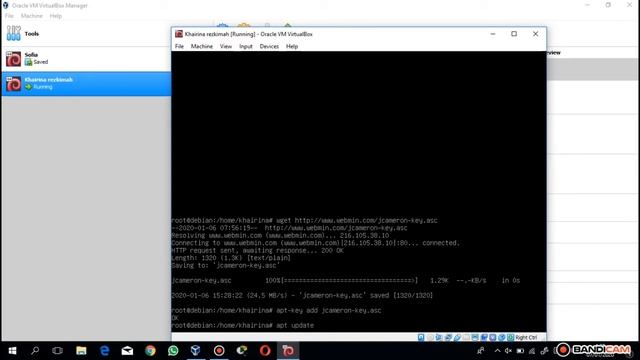Open WhatsApp from the taskbar
Image resolution: width=640 pixels, height=360 pixels.
click(173, 351)
